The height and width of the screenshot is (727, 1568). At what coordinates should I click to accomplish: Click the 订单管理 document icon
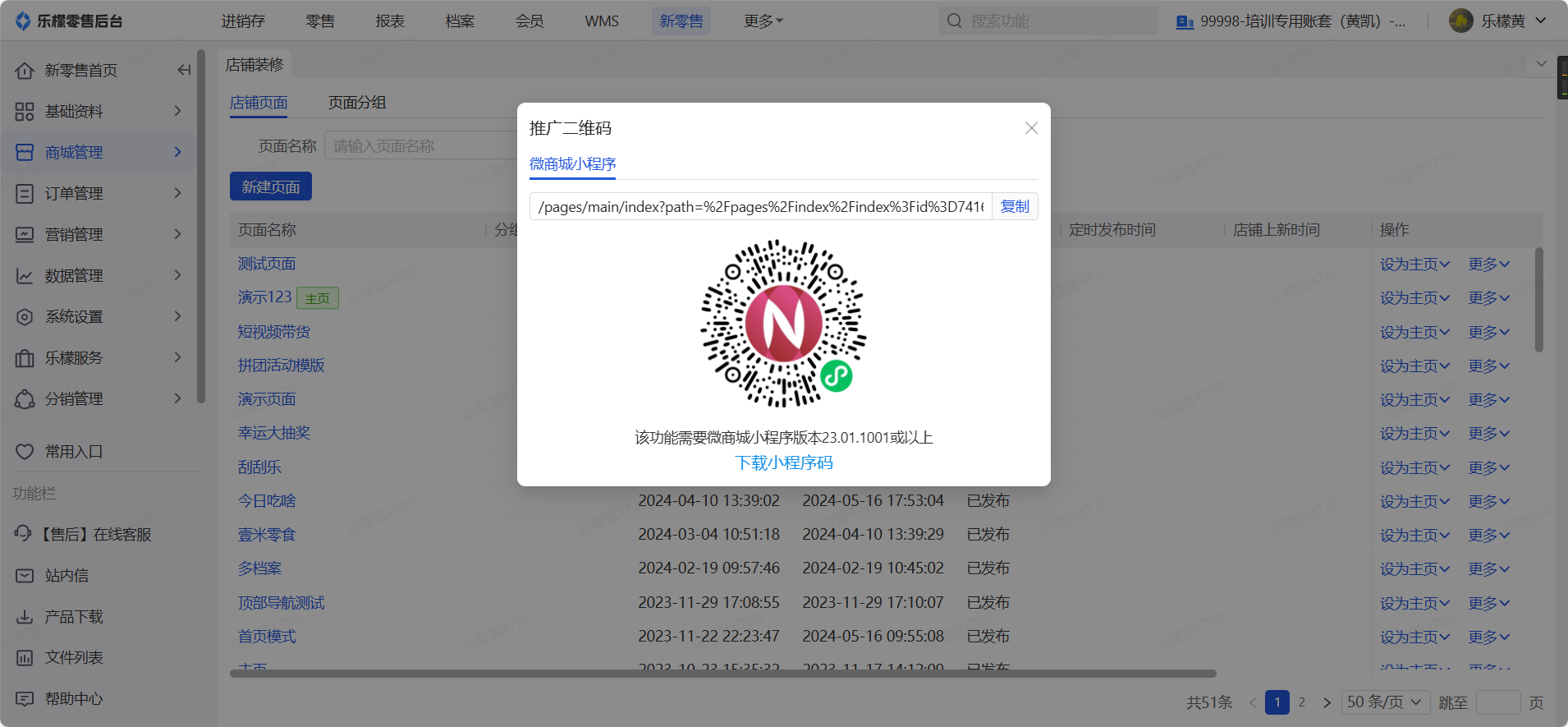pos(25,194)
